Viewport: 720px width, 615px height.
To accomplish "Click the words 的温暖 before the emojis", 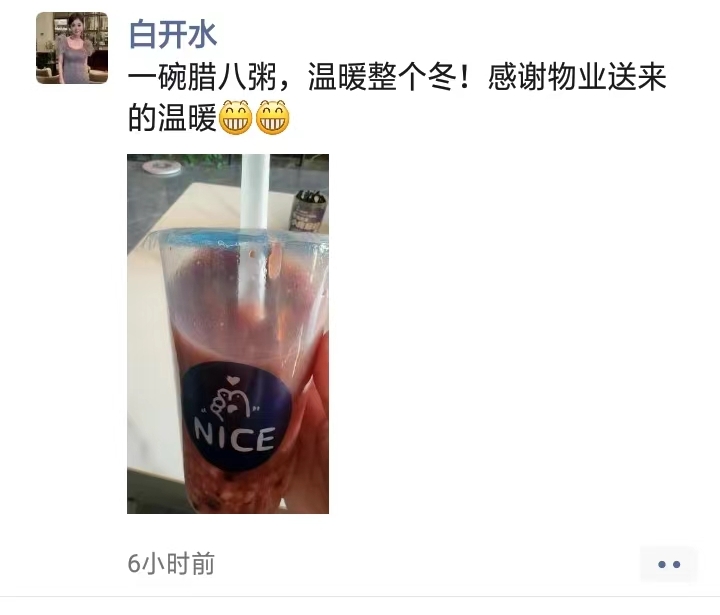I will 172,118.
